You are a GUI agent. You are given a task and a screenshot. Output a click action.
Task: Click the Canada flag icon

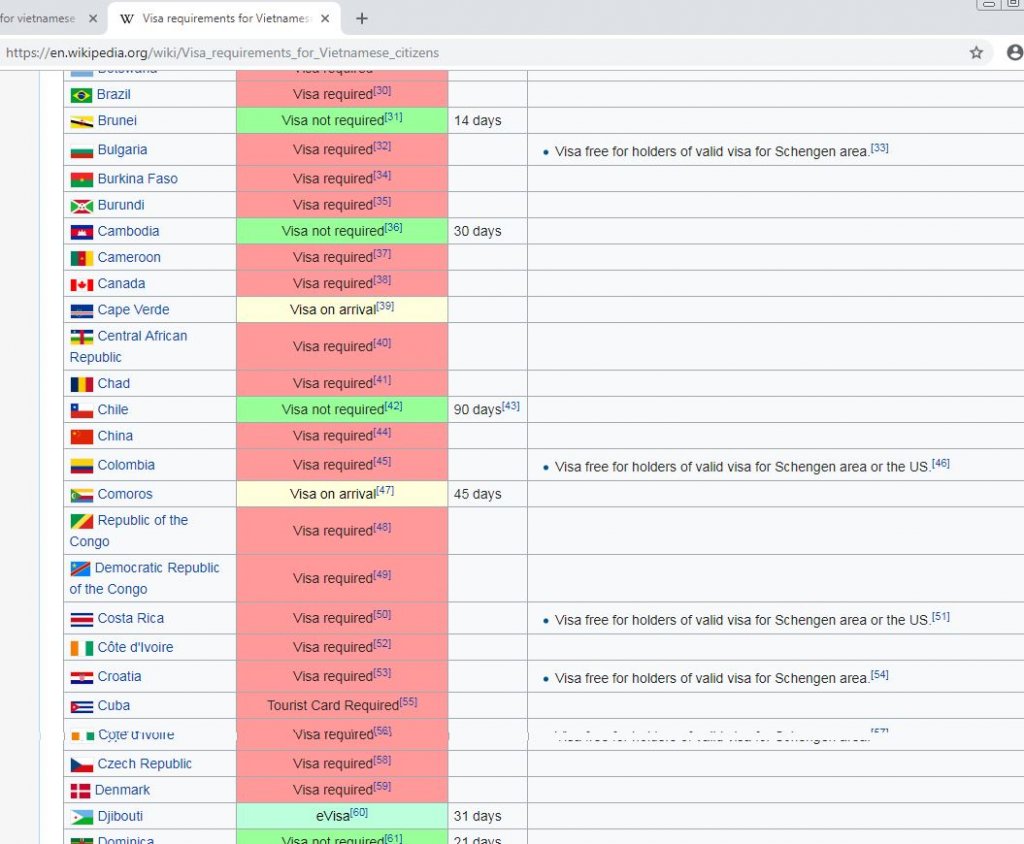82,285
